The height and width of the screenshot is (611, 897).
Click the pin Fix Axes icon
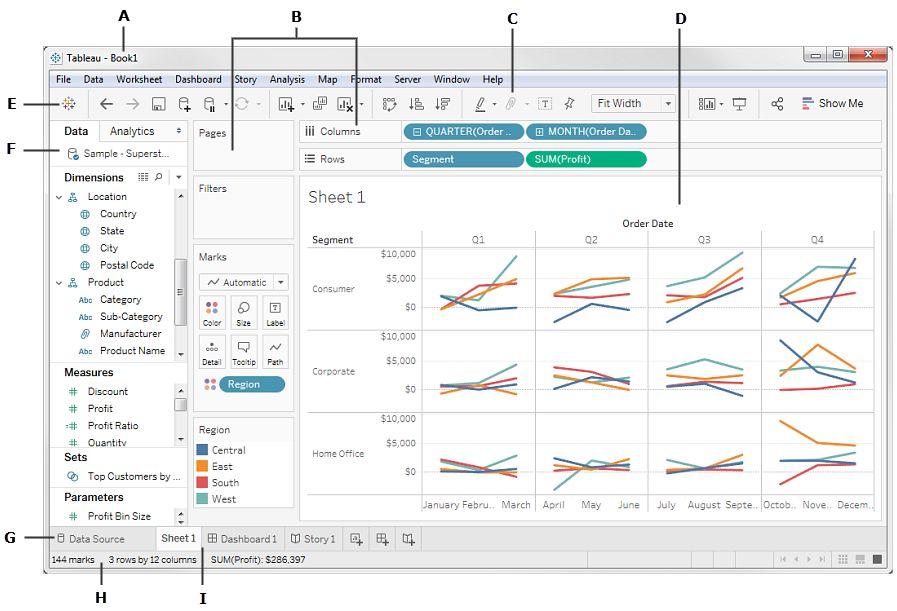(x=569, y=104)
